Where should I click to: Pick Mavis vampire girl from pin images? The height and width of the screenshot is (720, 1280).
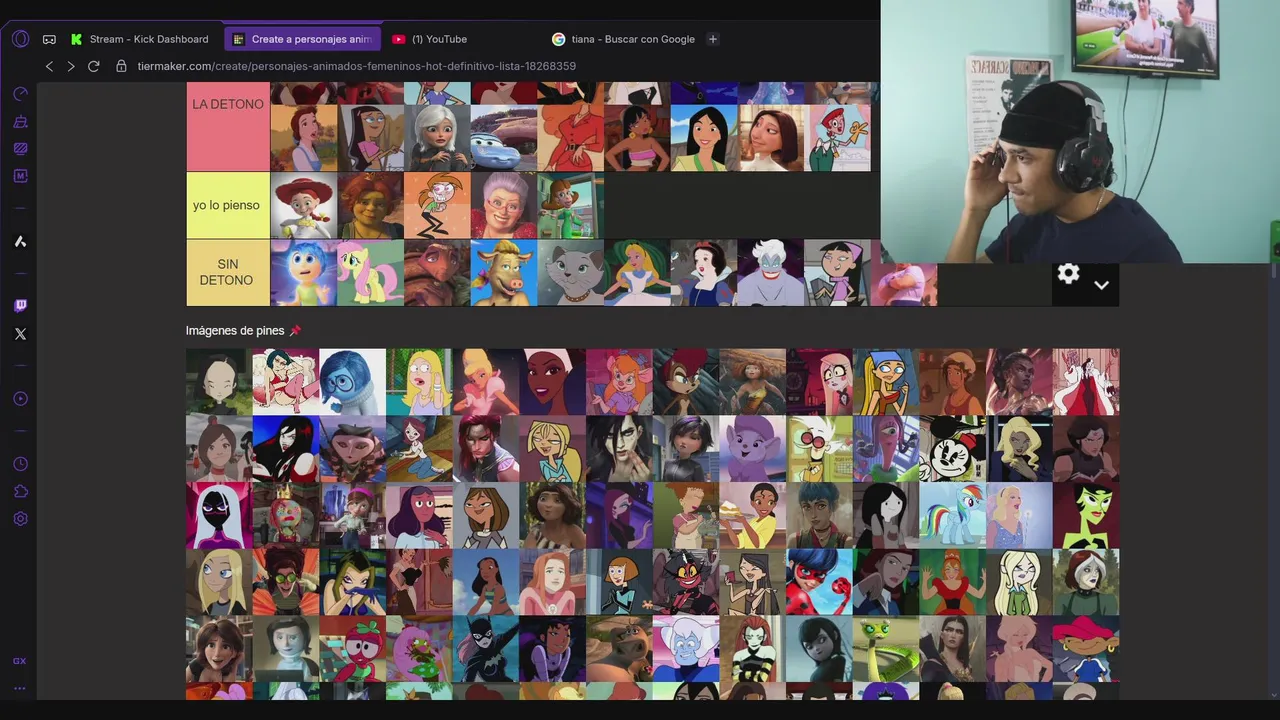coord(819,649)
